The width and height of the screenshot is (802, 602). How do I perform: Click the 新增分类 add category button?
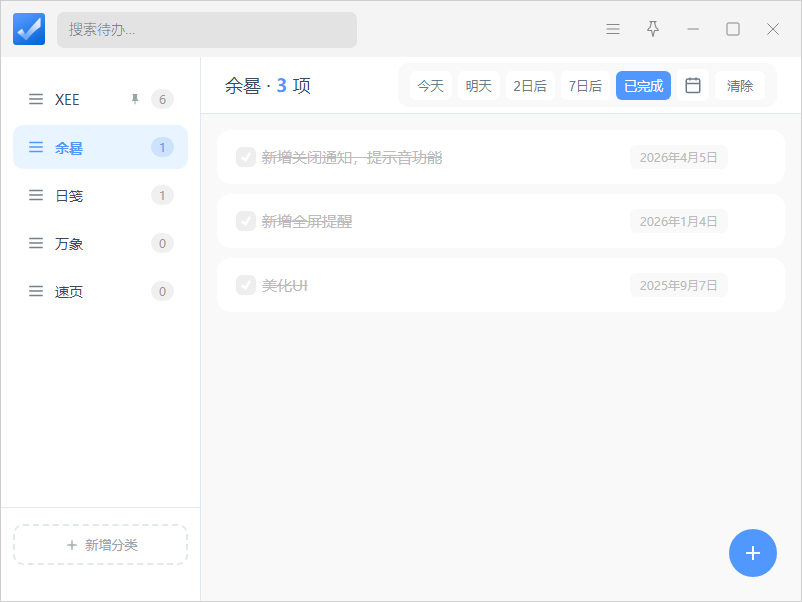click(x=100, y=545)
